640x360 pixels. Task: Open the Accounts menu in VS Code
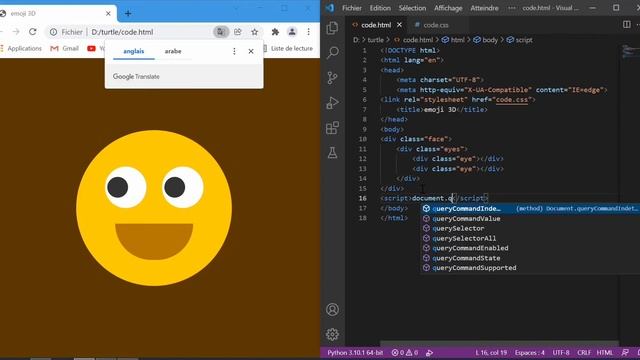tap(332, 309)
